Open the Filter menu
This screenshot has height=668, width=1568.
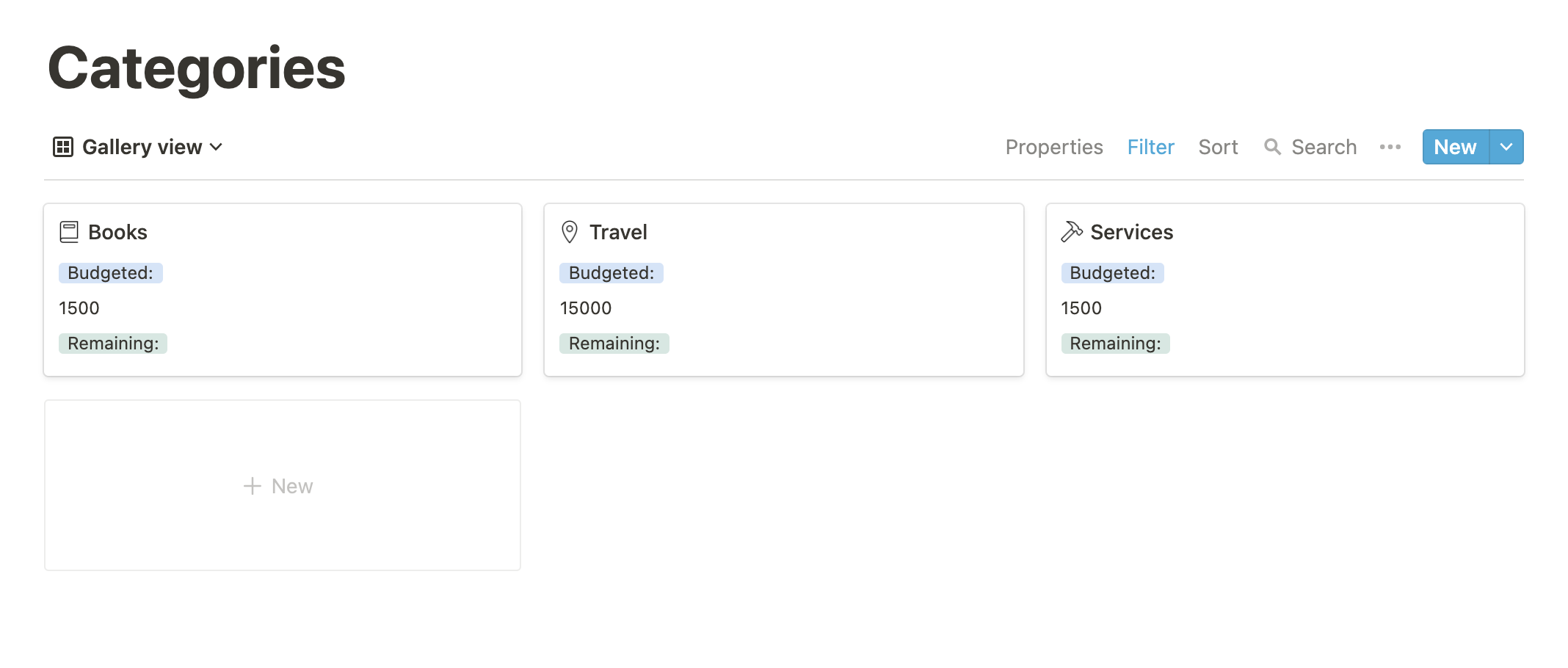(1150, 147)
